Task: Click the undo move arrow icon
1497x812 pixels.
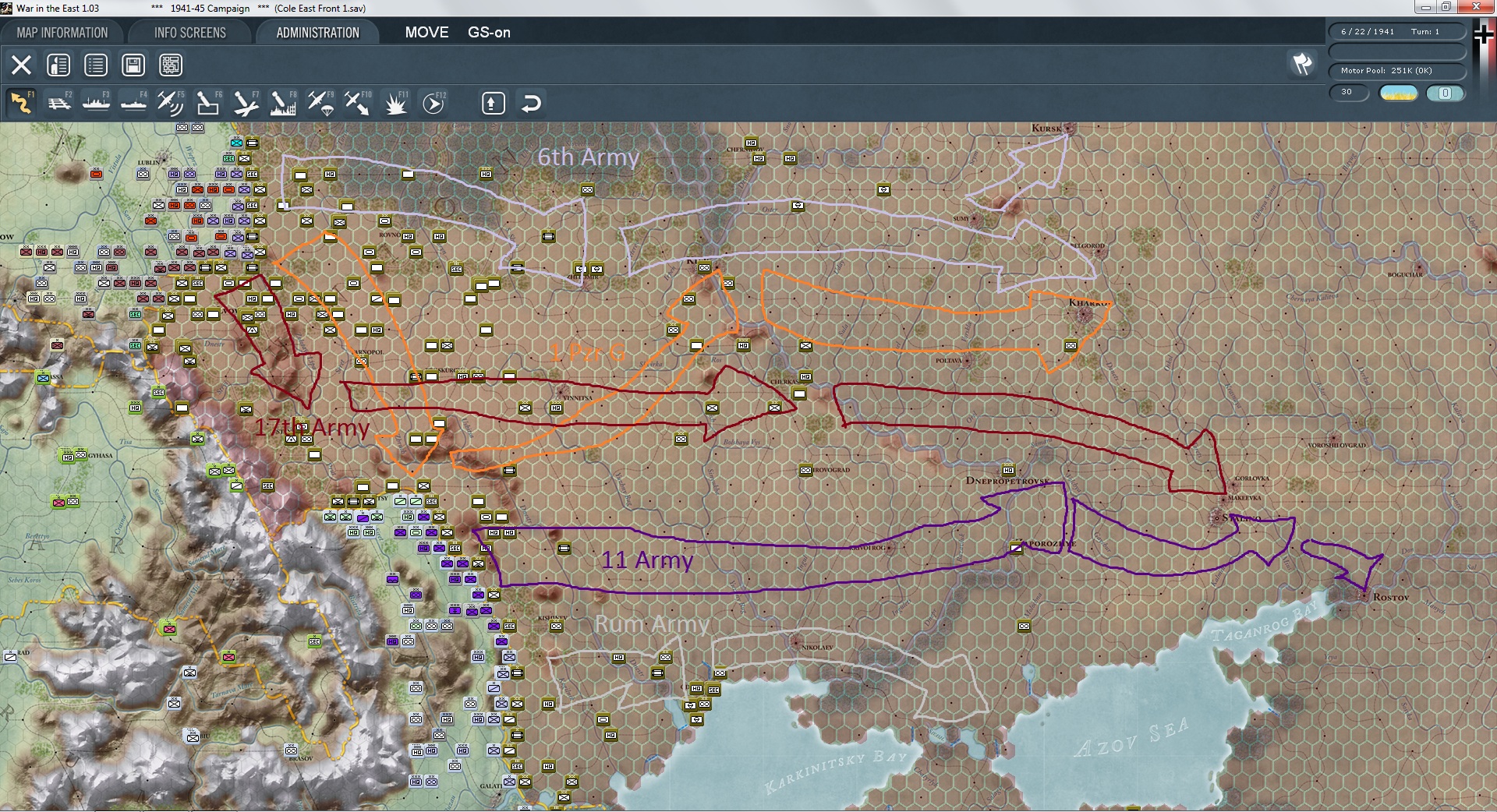Action: 531,103
